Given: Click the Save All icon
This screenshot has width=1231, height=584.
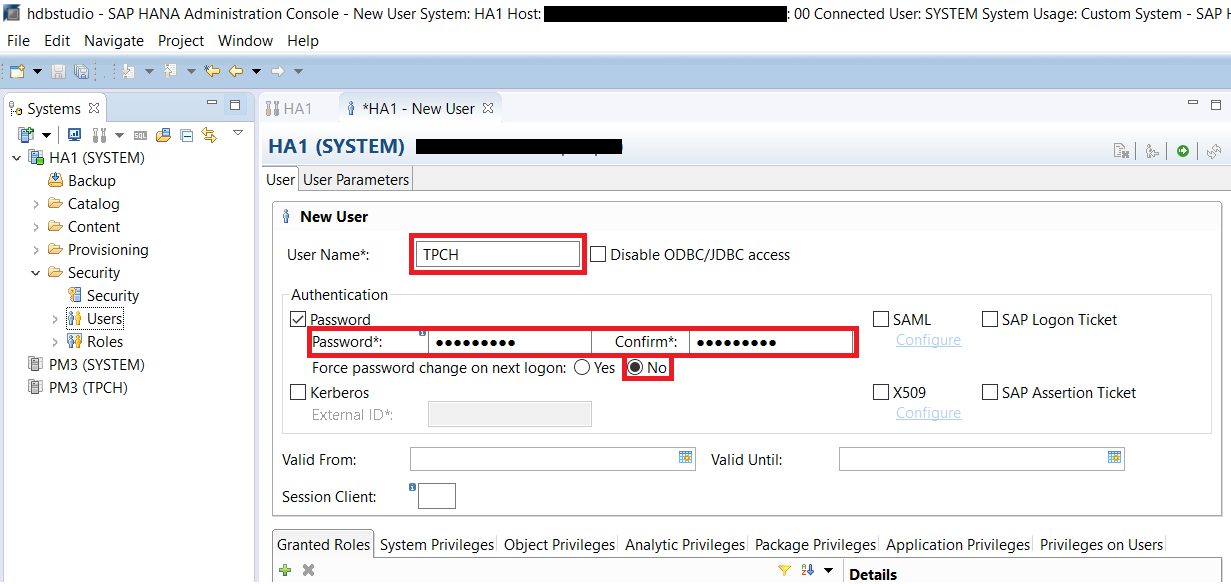Looking at the screenshot, I should click(81, 71).
